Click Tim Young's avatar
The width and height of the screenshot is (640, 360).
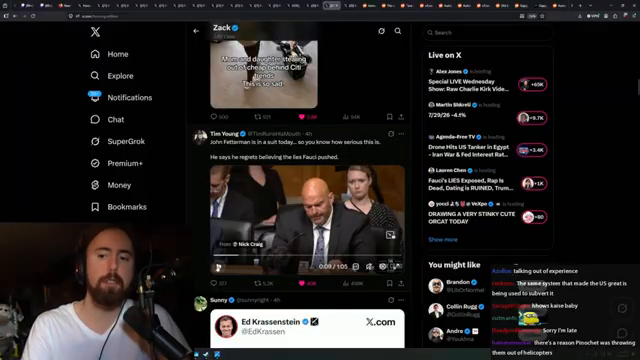click(200, 138)
